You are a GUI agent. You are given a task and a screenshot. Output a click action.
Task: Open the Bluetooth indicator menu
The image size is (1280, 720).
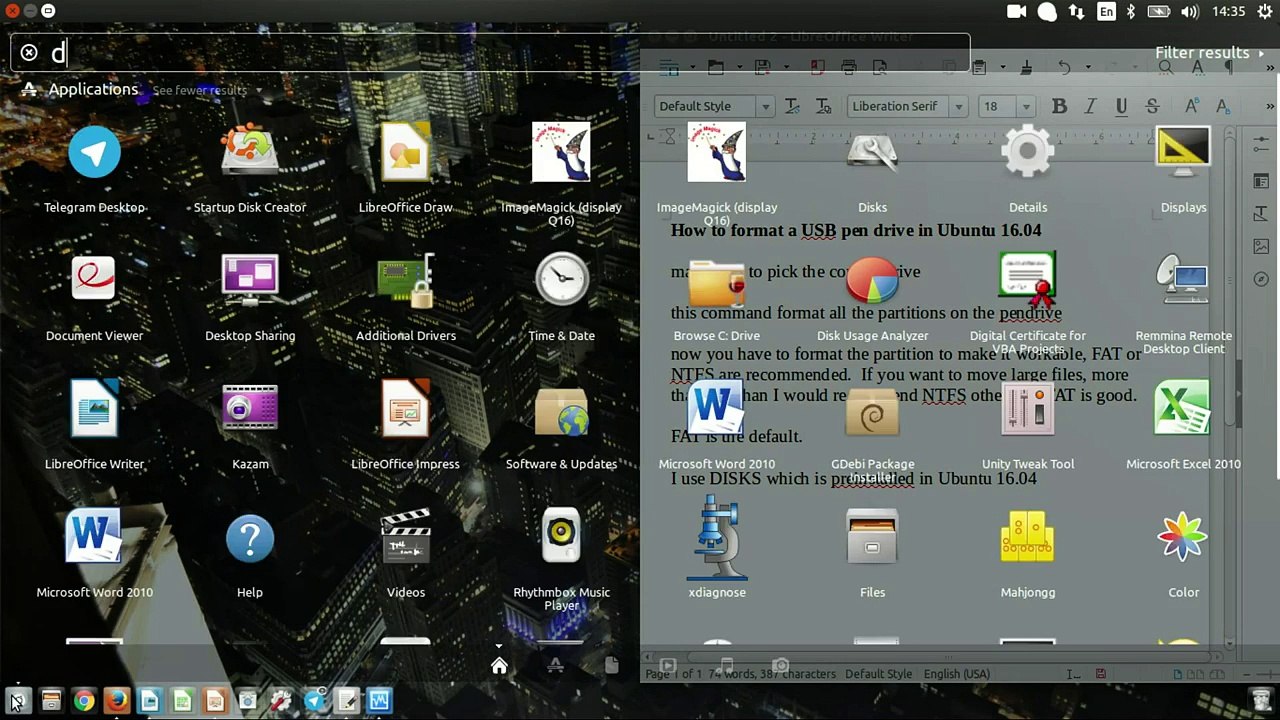tap(1132, 12)
